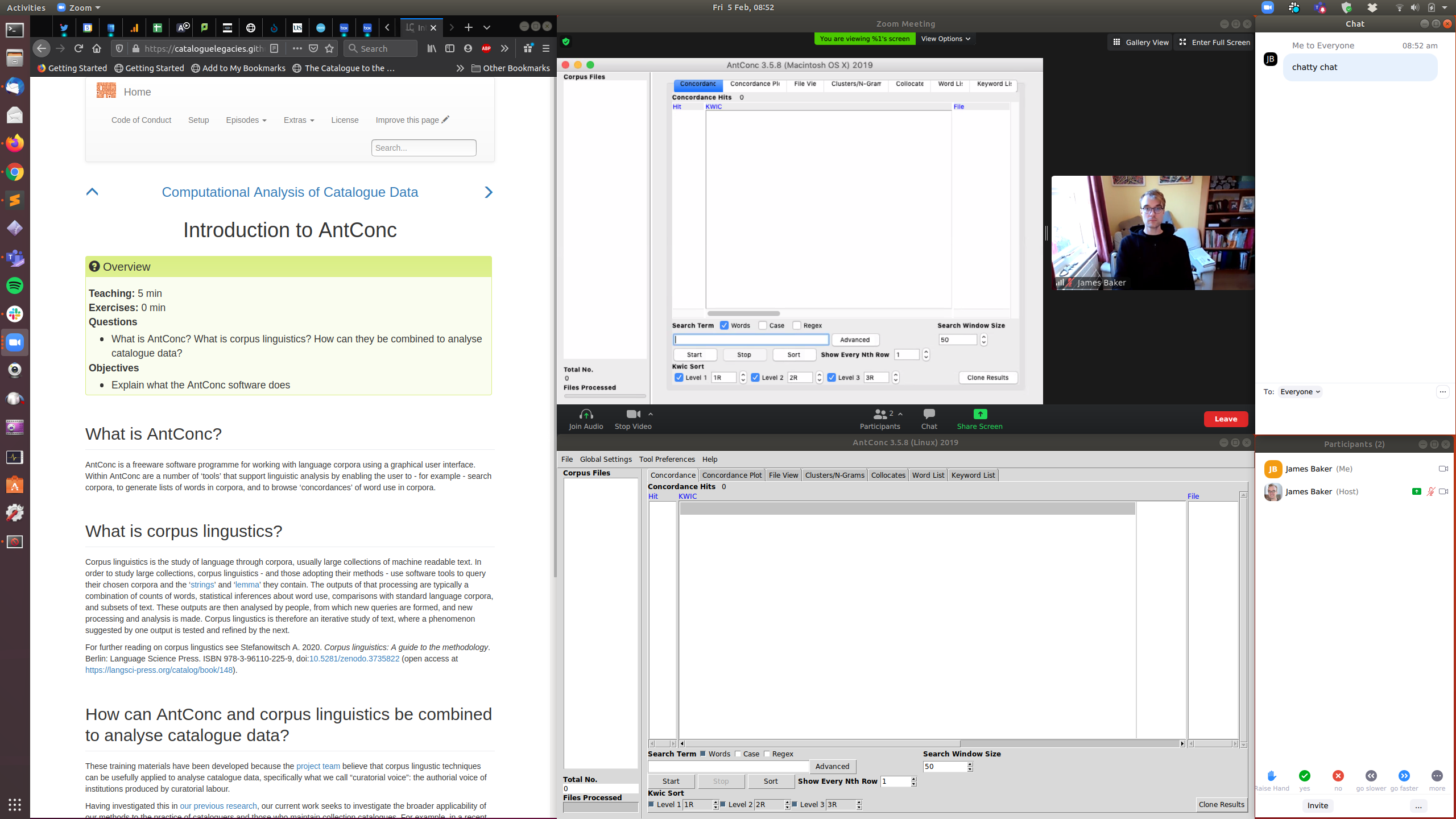Toggle the Regex search option
Screen dimensions: 1456x819
767,754
